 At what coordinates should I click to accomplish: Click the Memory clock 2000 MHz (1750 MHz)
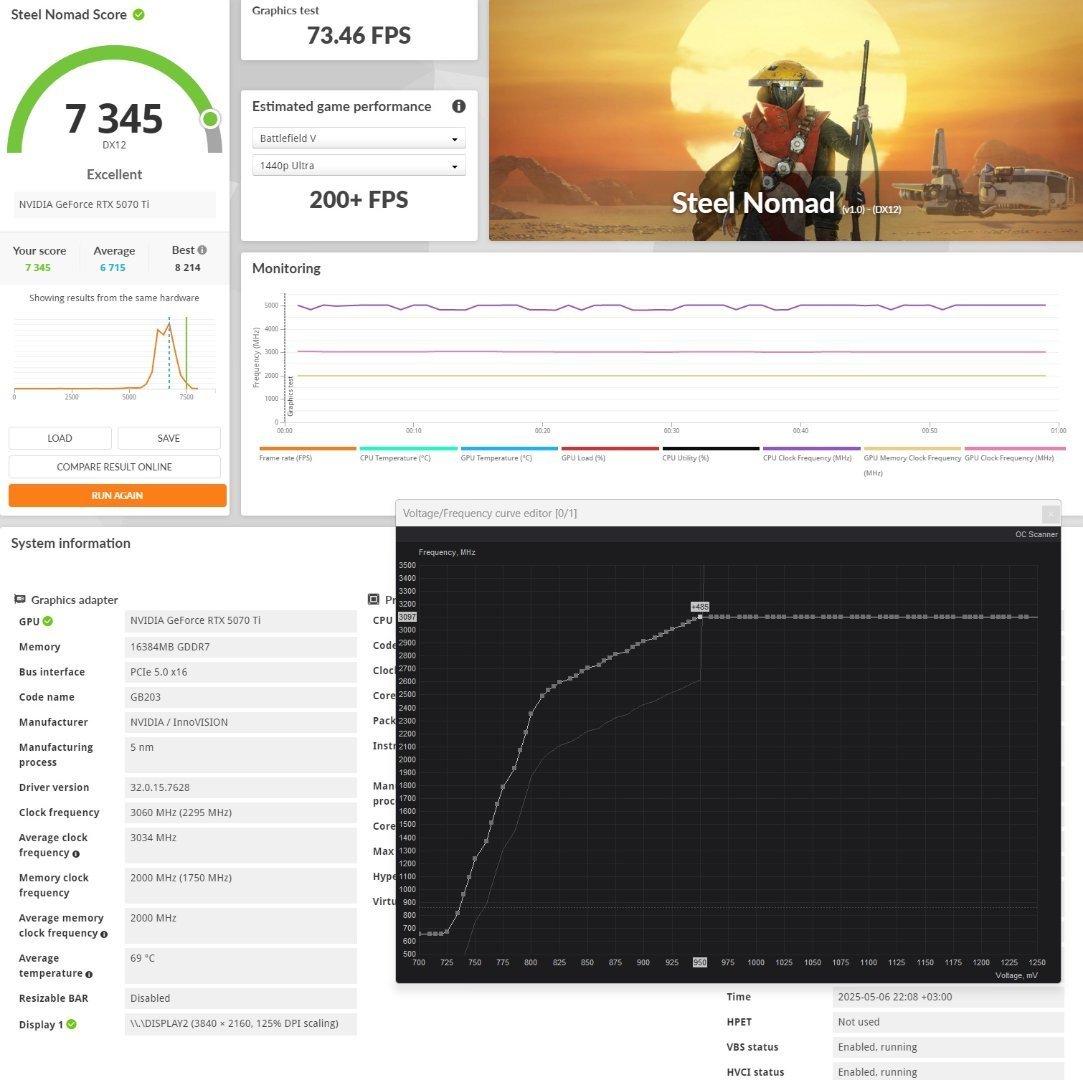coord(240,885)
